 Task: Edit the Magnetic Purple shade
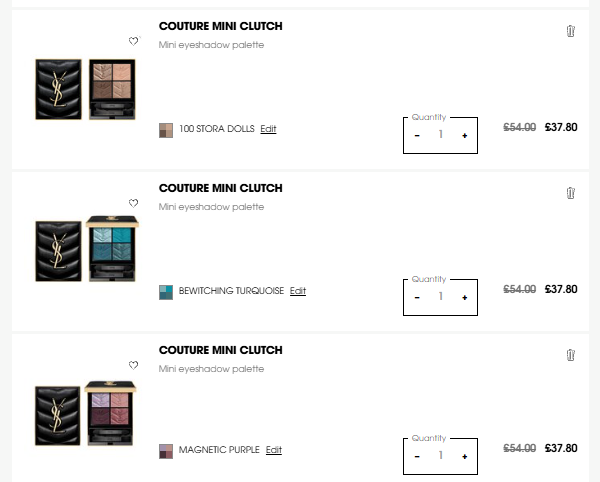[274, 450]
